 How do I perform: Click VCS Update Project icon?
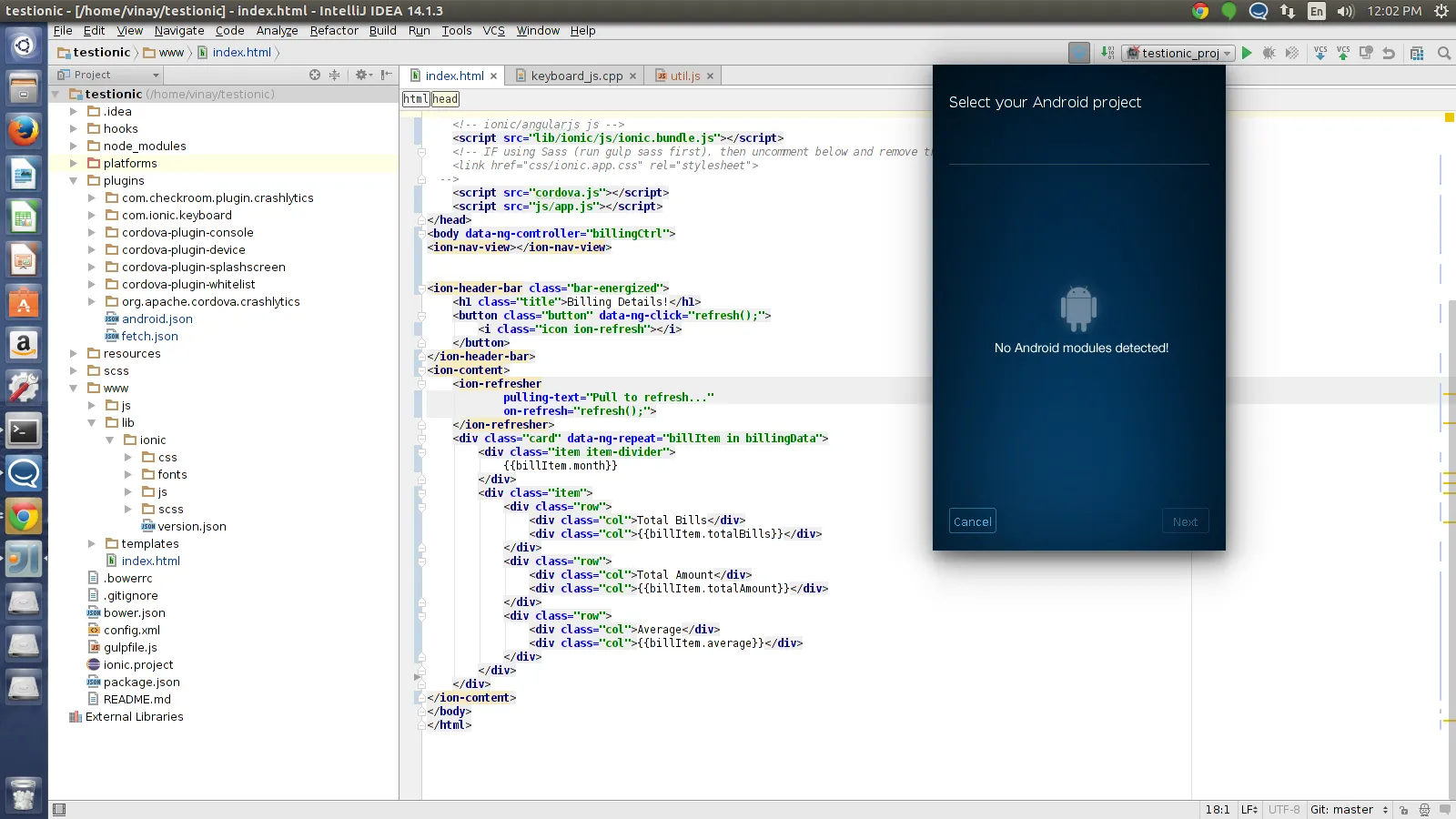point(1320,53)
